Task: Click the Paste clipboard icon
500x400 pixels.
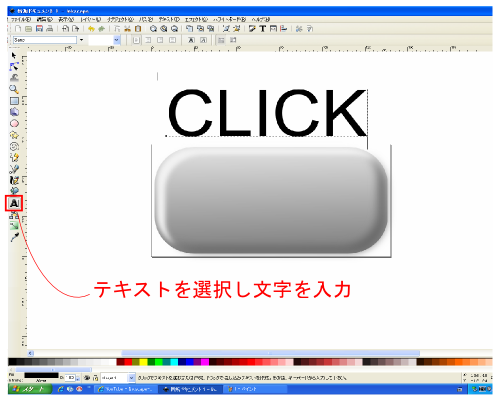Action: pos(138,29)
